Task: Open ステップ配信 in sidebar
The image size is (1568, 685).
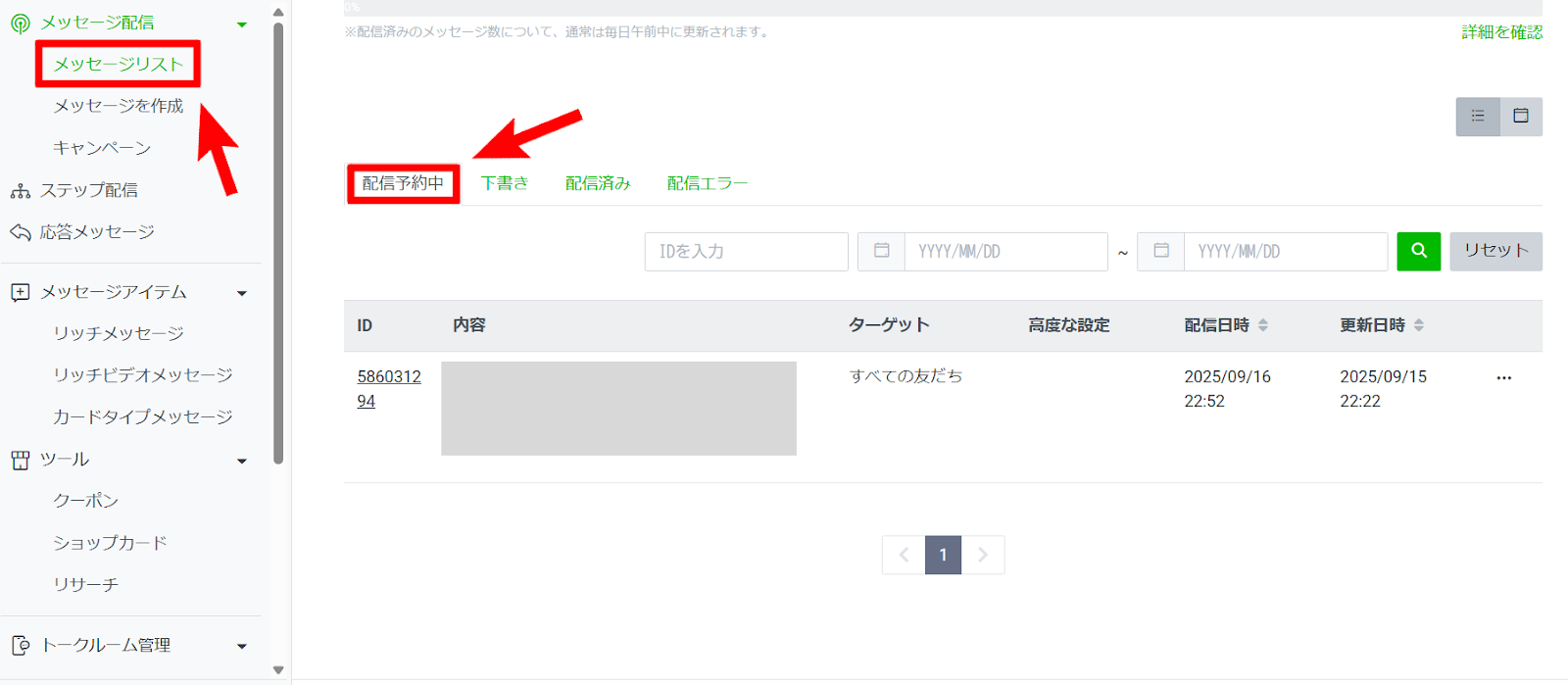Action: [88, 190]
